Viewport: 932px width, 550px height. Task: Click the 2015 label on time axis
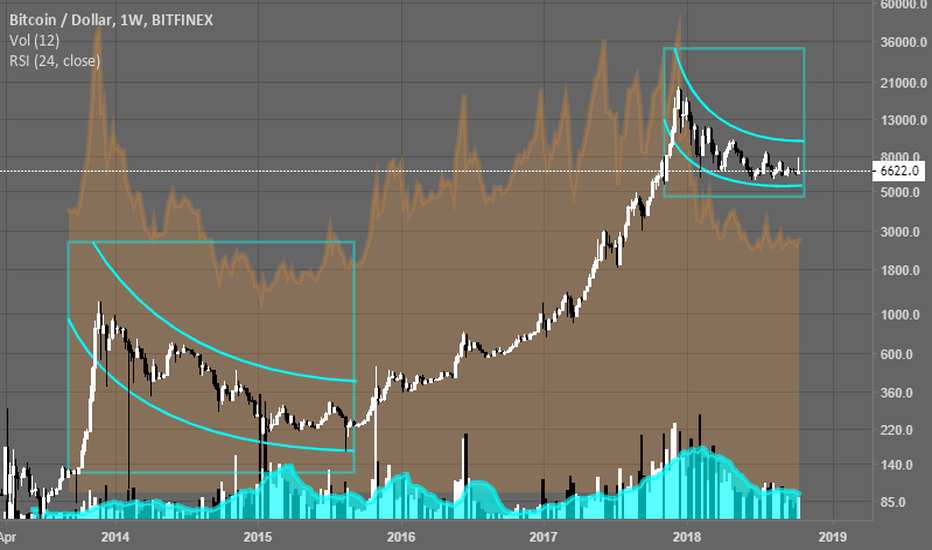point(257,538)
